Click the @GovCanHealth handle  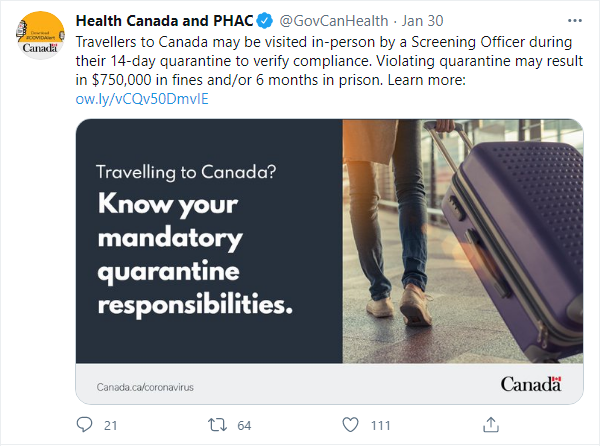click(x=334, y=21)
